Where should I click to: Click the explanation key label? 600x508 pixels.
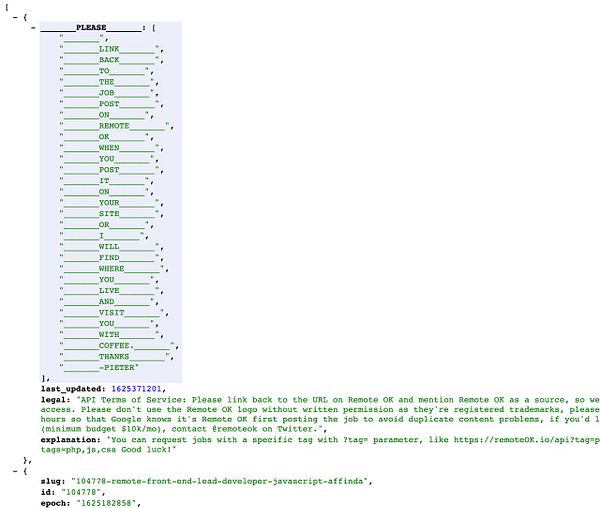[x=70, y=440]
